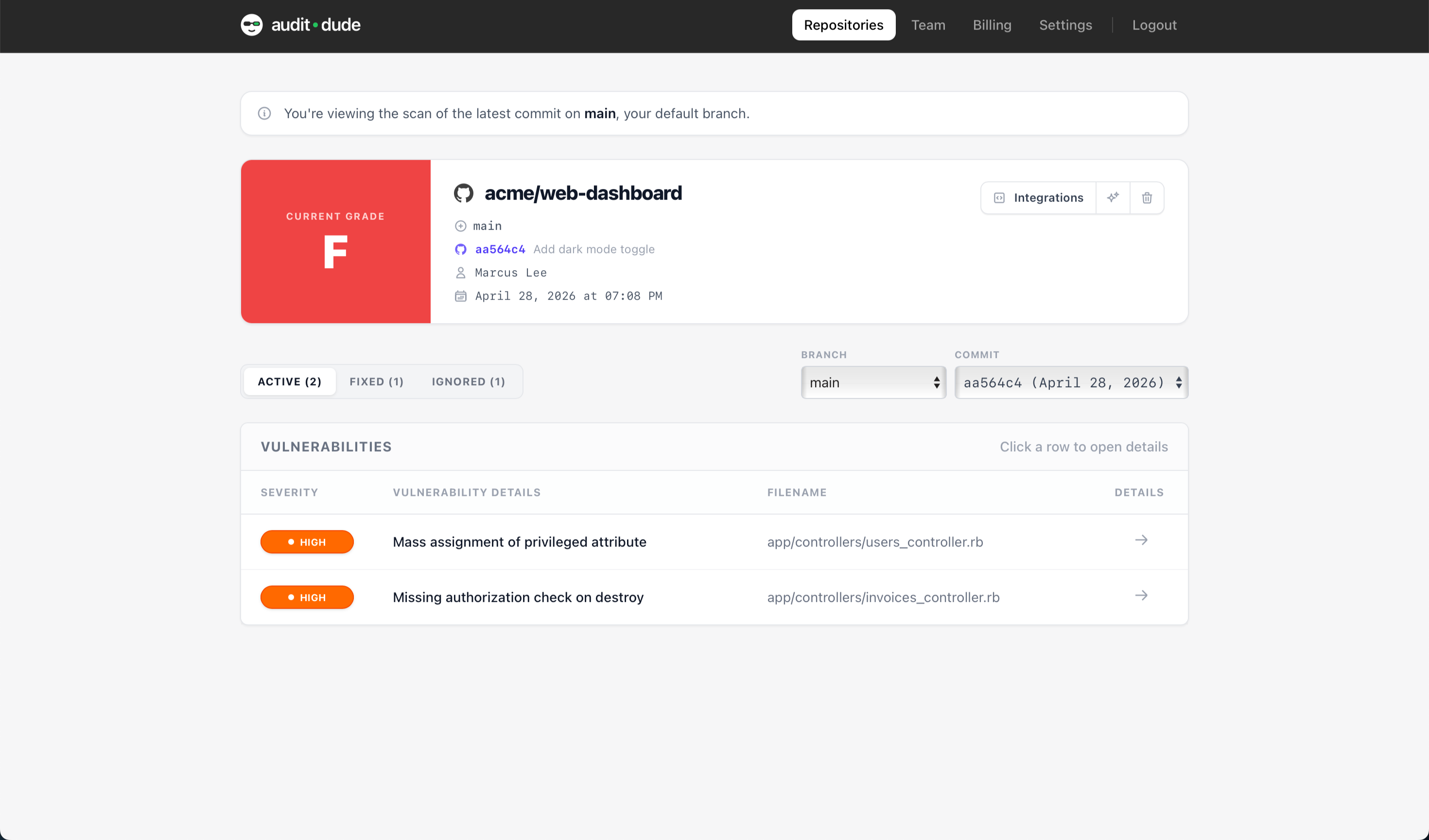Open Missing authorization check on destroy row
The width and height of the screenshot is (1429, 840).
point(714,598)
